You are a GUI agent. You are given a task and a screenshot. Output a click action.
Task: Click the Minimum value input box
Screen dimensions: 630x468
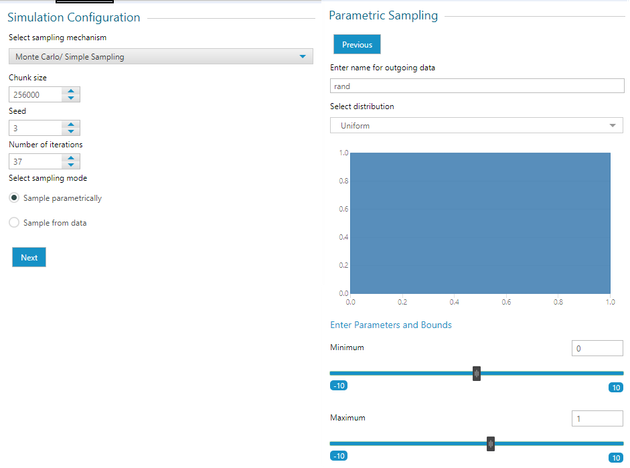click(597, 348)
